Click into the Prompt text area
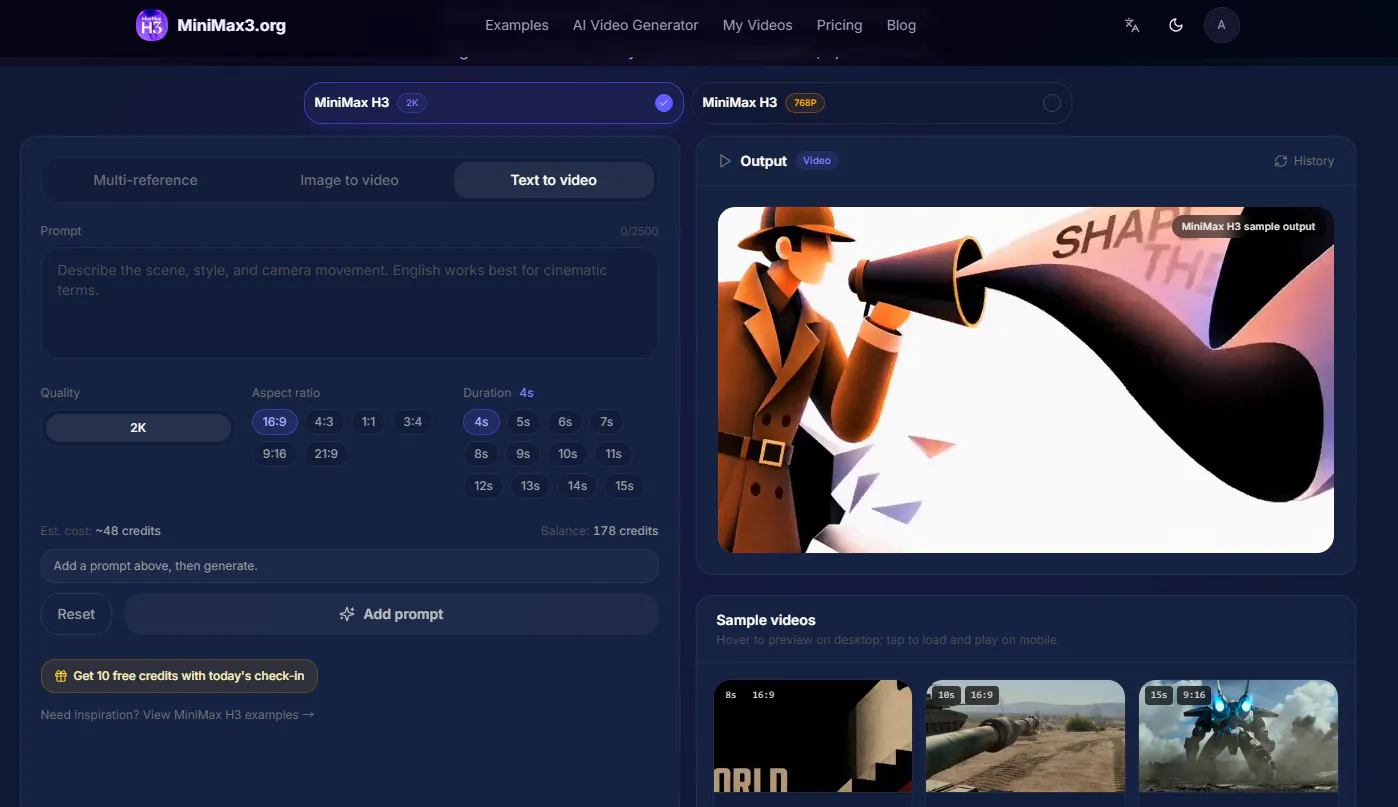This screenshot has height=807, width=1398. tap(349, 303)
